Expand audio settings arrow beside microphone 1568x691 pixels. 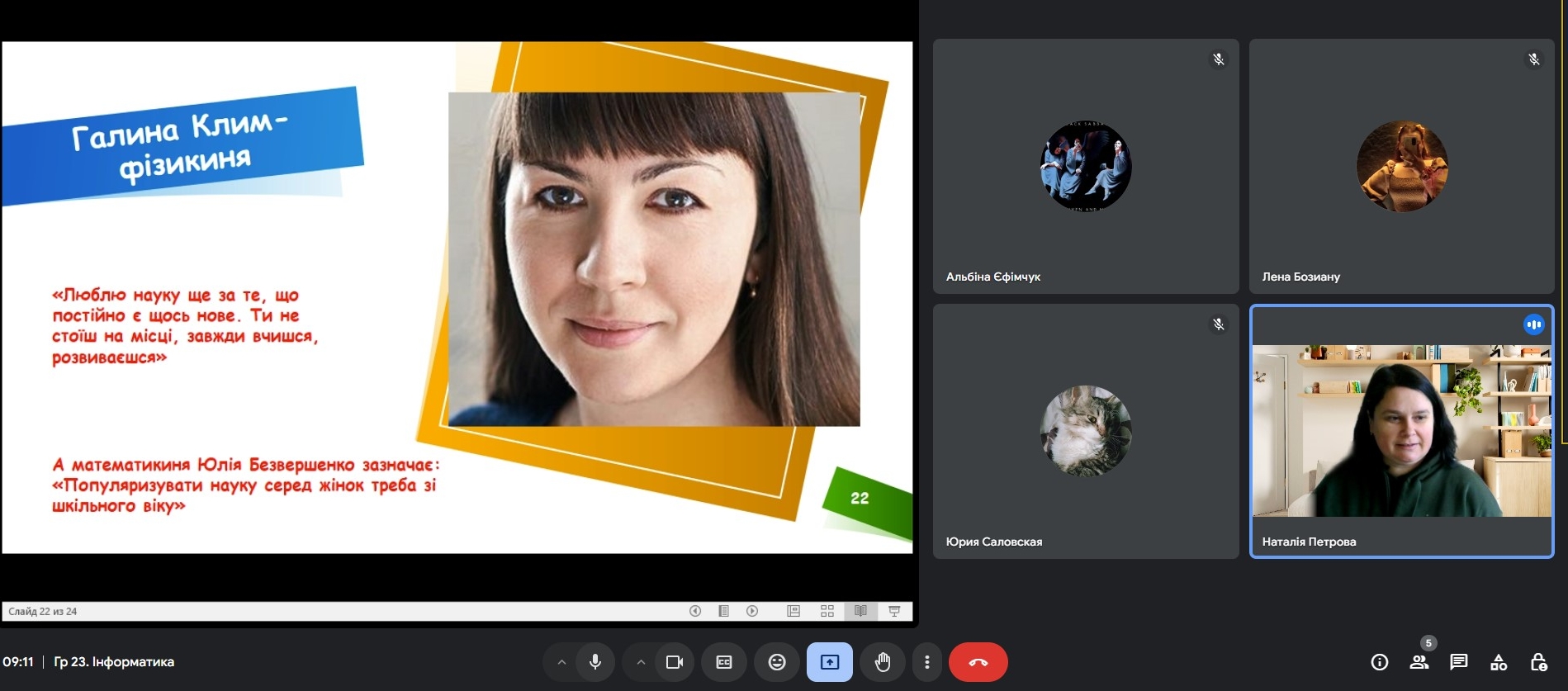561,662
